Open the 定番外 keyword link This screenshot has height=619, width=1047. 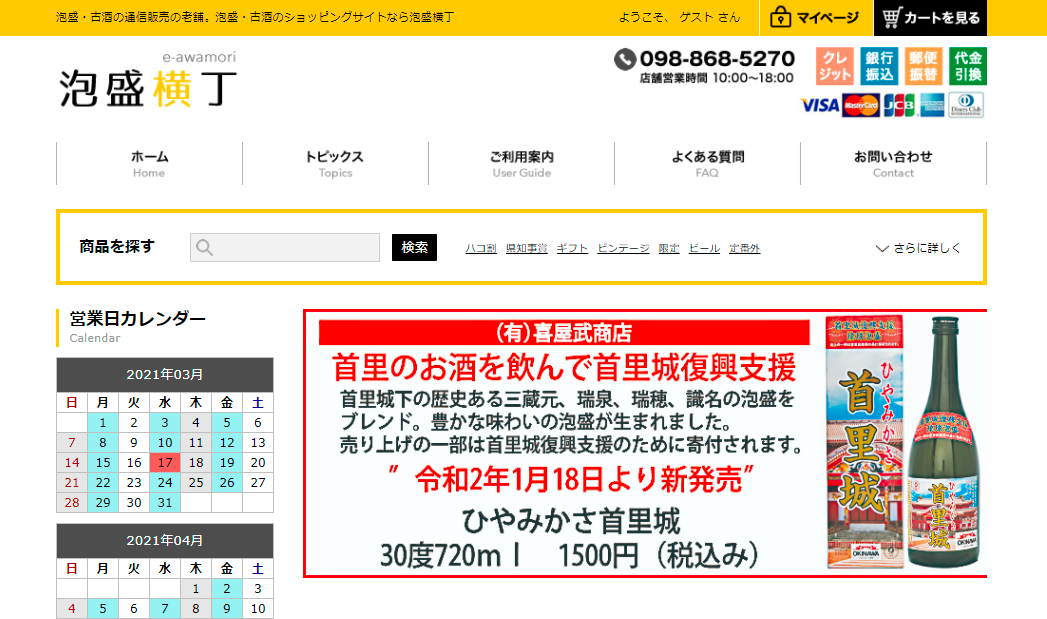745,248
